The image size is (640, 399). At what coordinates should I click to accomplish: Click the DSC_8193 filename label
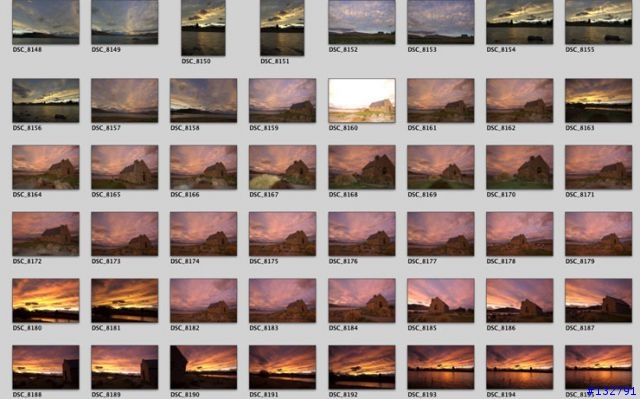(422, 395)
